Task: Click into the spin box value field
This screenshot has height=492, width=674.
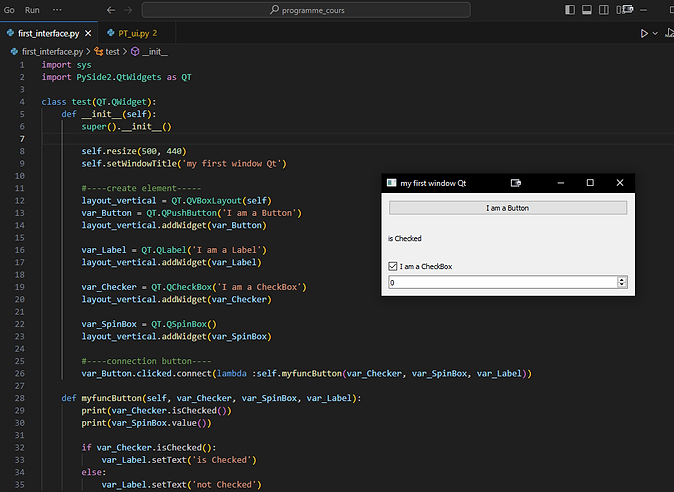Action: point(503,282)
